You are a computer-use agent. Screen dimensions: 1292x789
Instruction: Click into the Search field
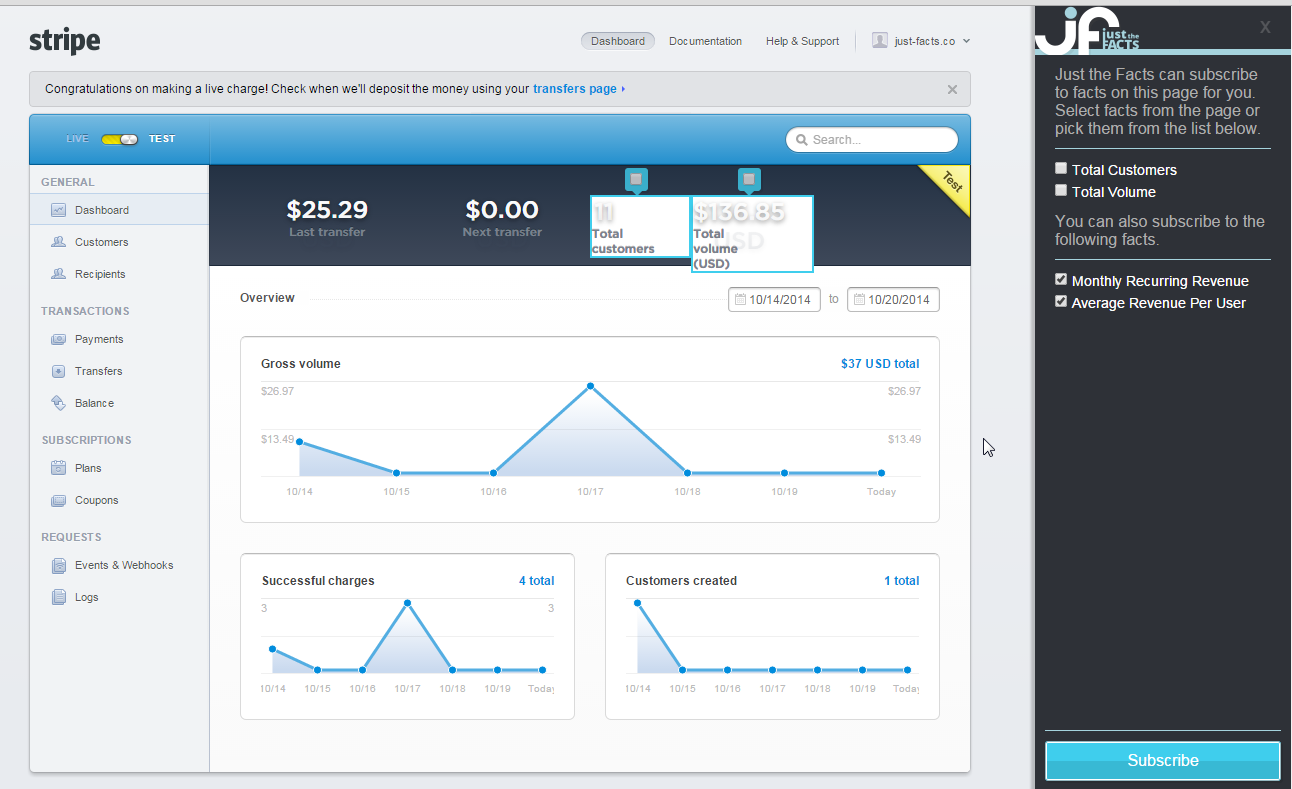(872, 140)
